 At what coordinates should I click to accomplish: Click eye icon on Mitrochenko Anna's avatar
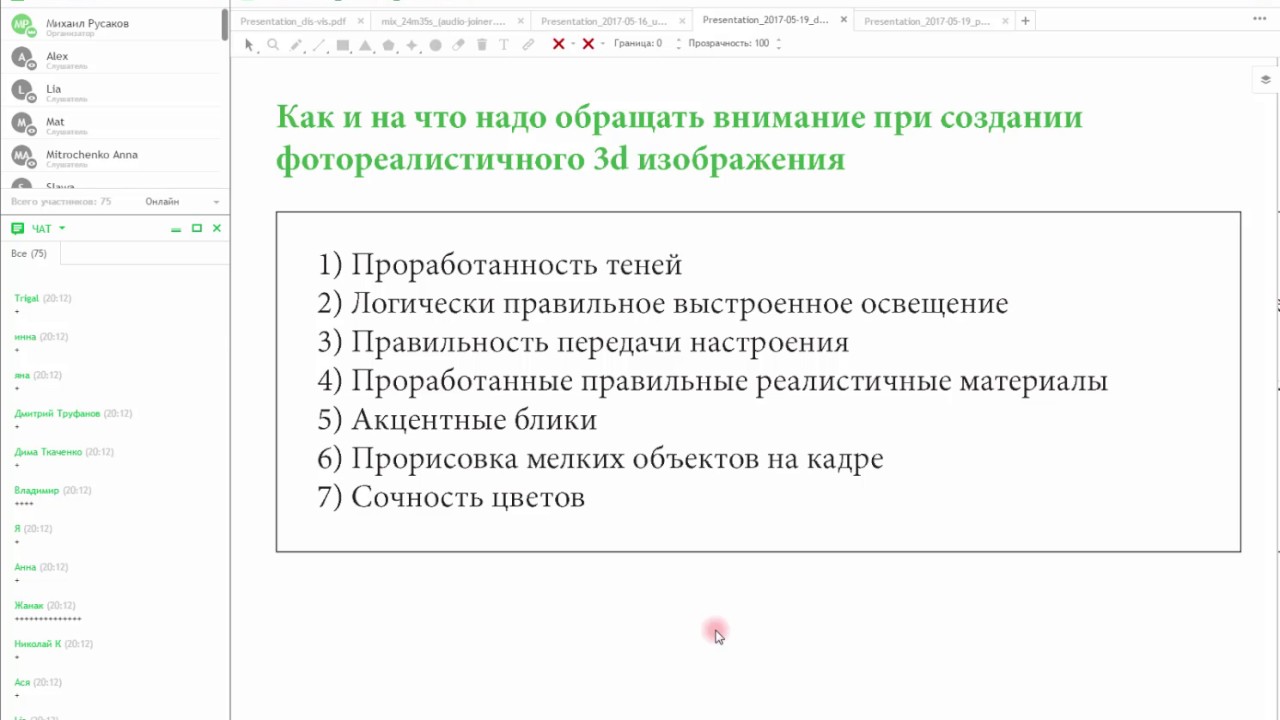pos(32,164)
